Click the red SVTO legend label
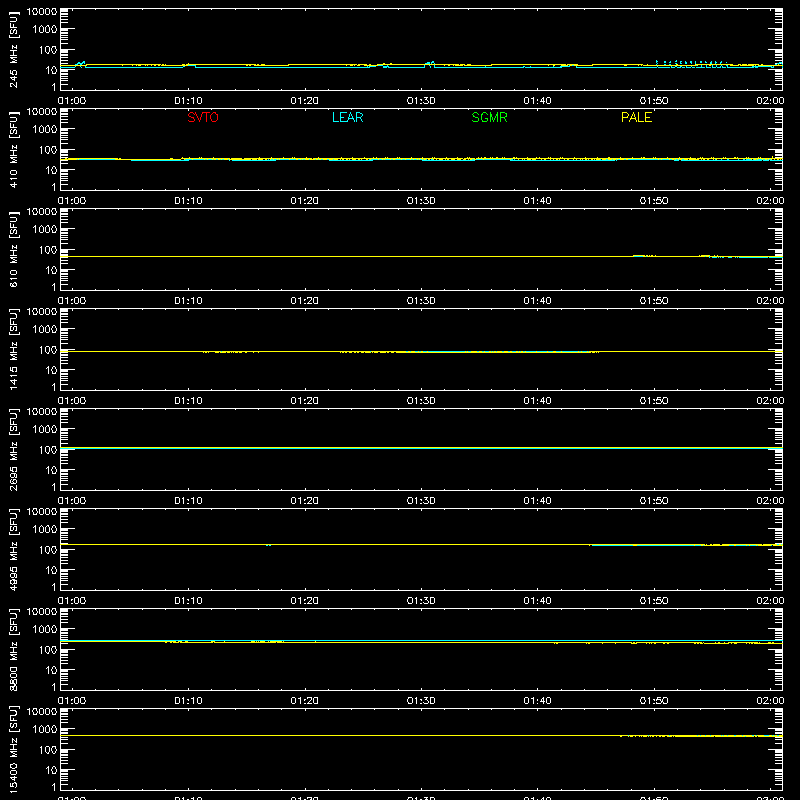 pyautogui.click(x=203, y=117)
